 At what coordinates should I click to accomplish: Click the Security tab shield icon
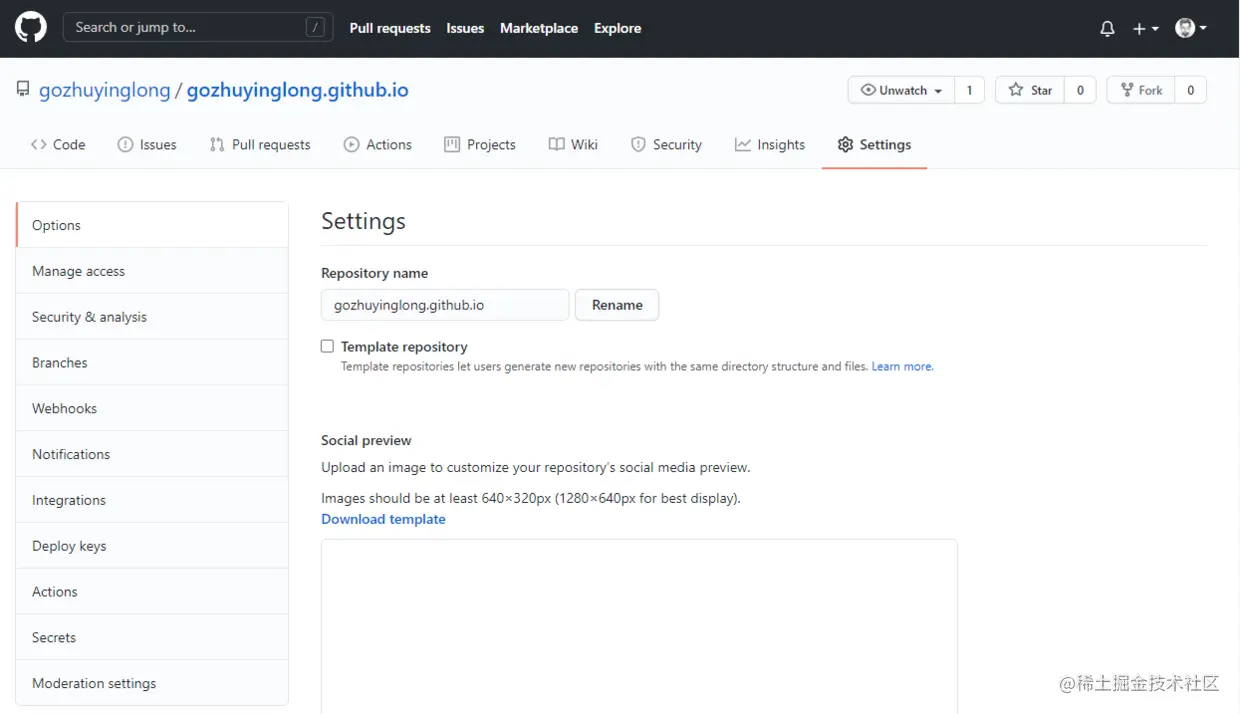(638, 144)
